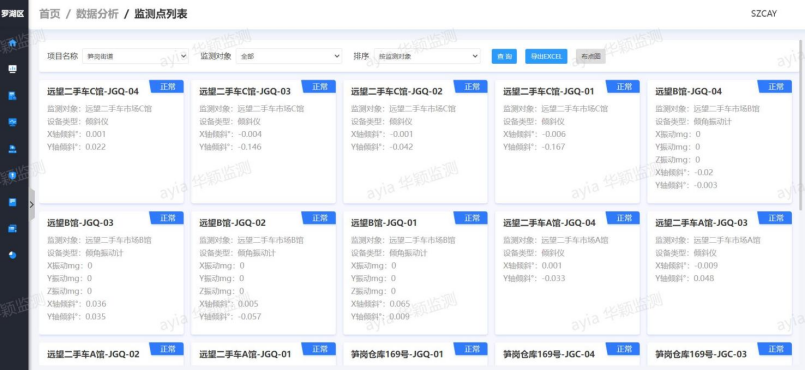The height and width of the screenshot is (370, 805).
Task: Open card 远望二手车C馆-JGQ-01
Action: pyautogui.click(x=567, y=142)
